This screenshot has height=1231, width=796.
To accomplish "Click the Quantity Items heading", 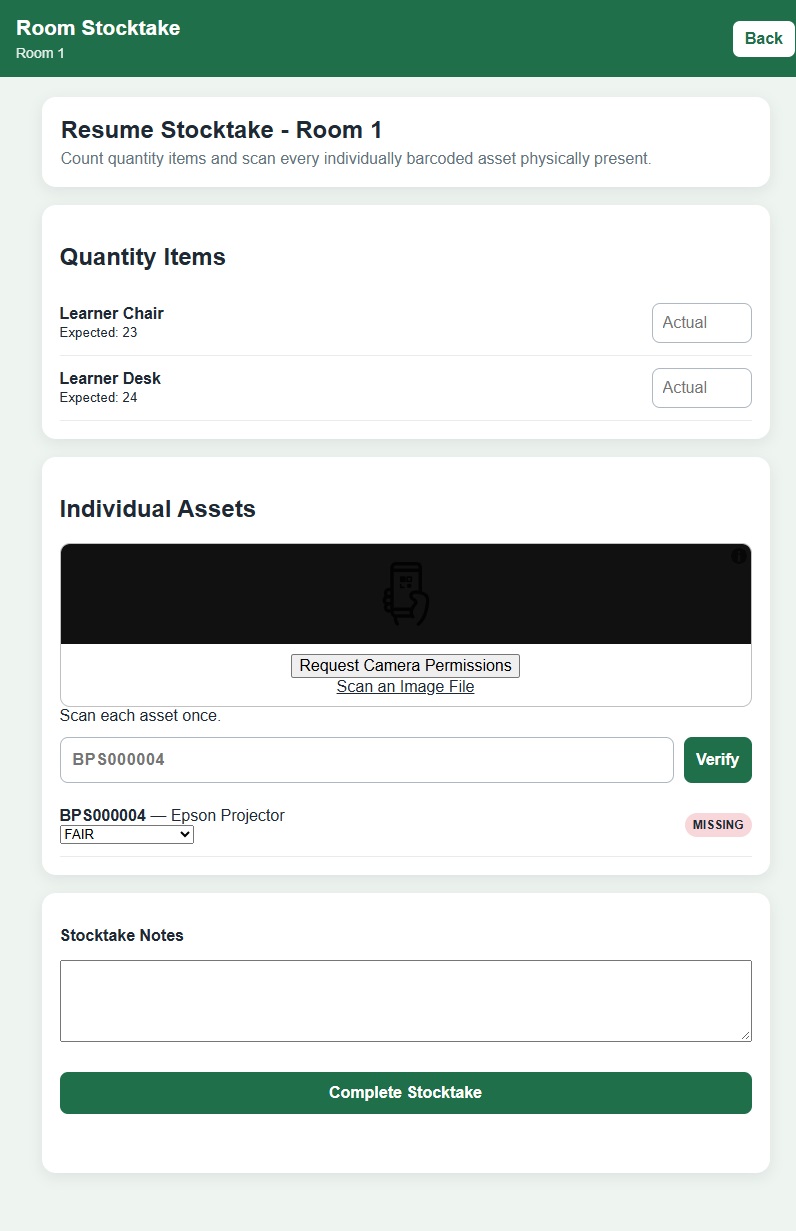I will [x=143, y=257].
